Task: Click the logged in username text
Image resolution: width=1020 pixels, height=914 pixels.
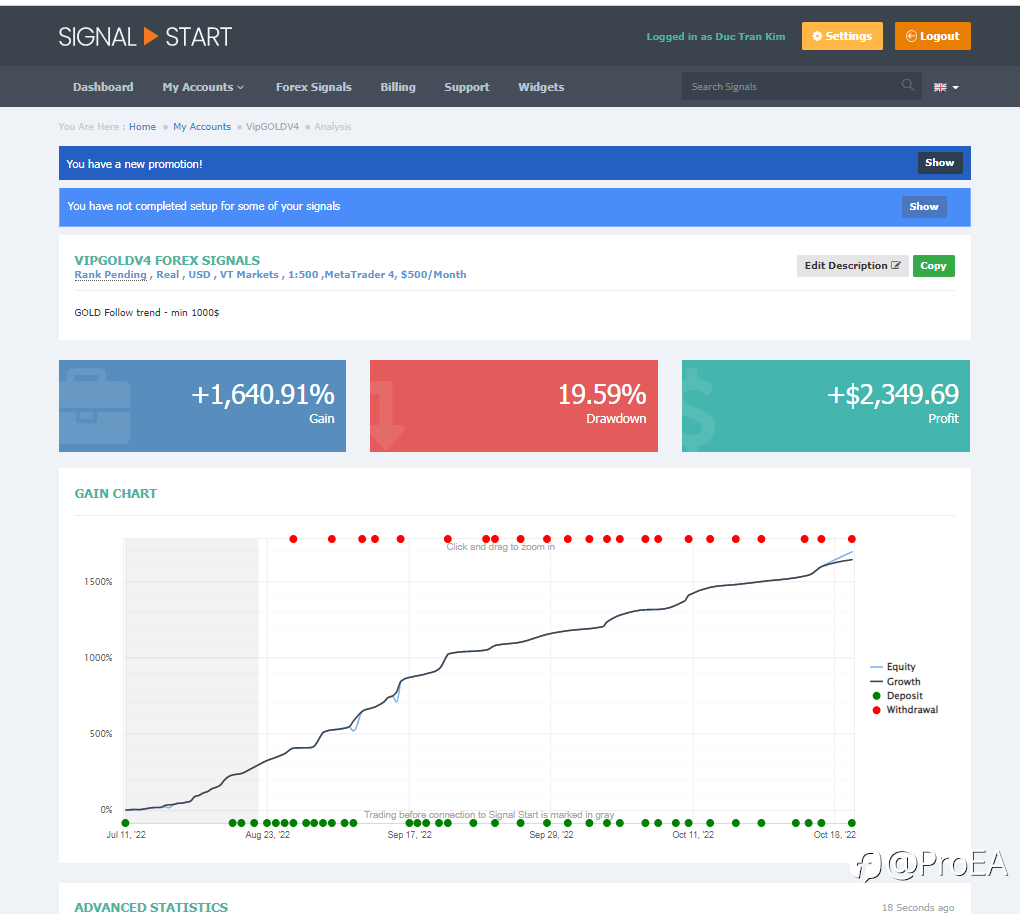Action: tap(716, 36)
